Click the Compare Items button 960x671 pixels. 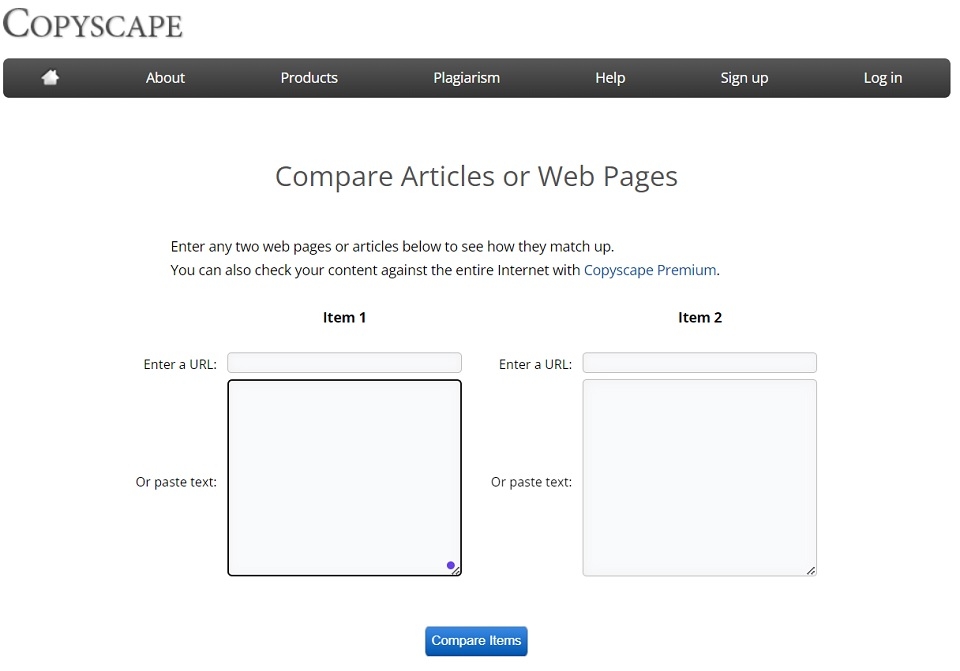(x=476, y=641)
